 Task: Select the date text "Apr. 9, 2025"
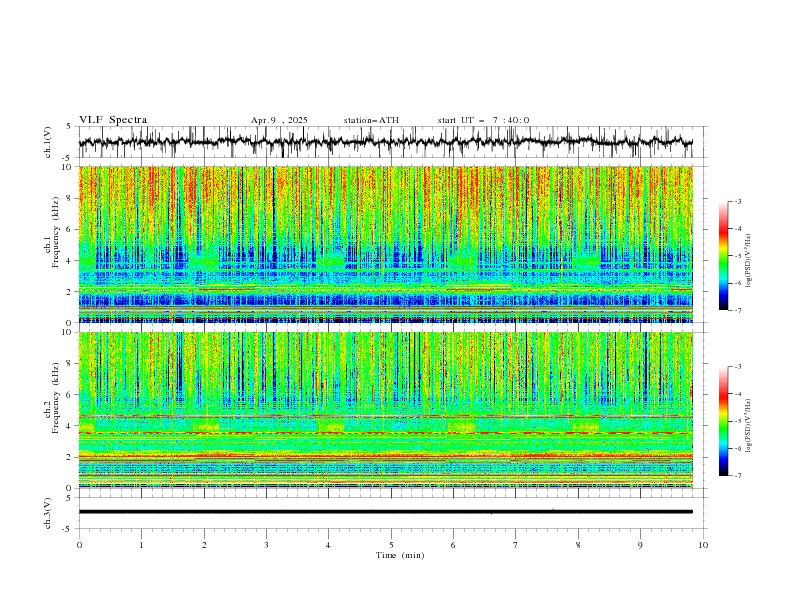click(x=279, y=120)
